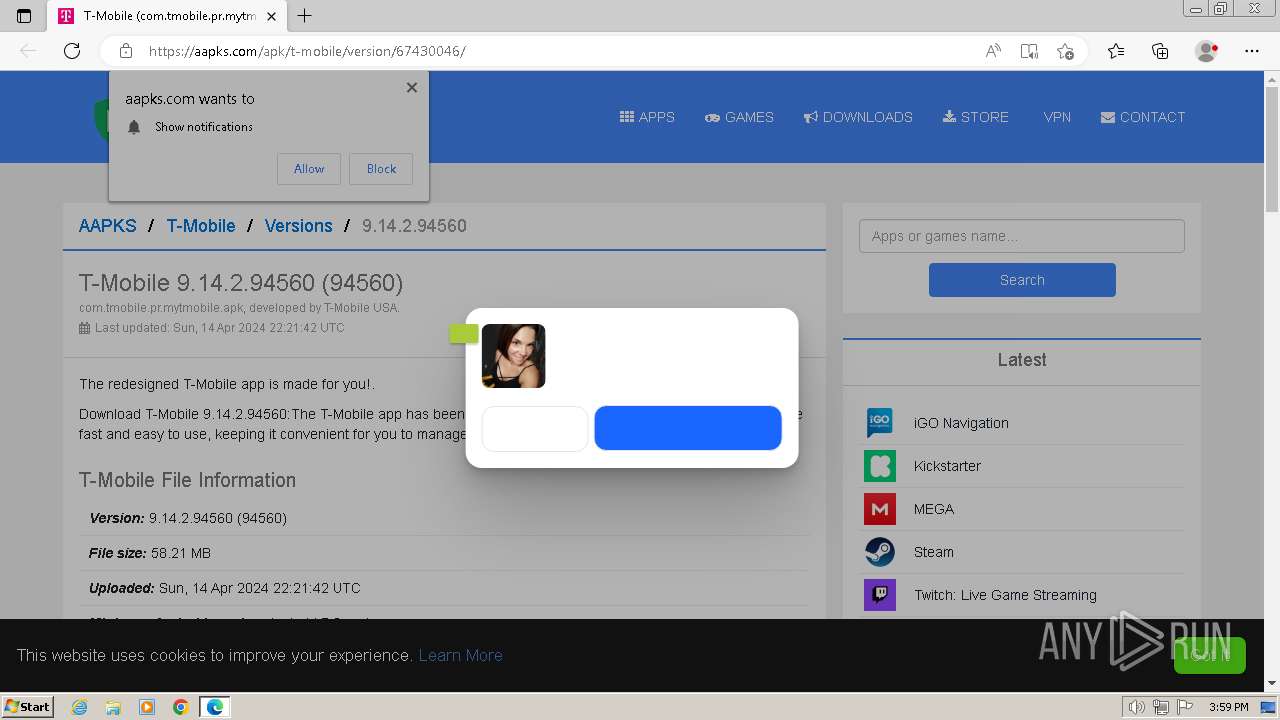Screen dimensions: 1280x720
Task: Click the address bar URL
Action: tap(307, 51)
